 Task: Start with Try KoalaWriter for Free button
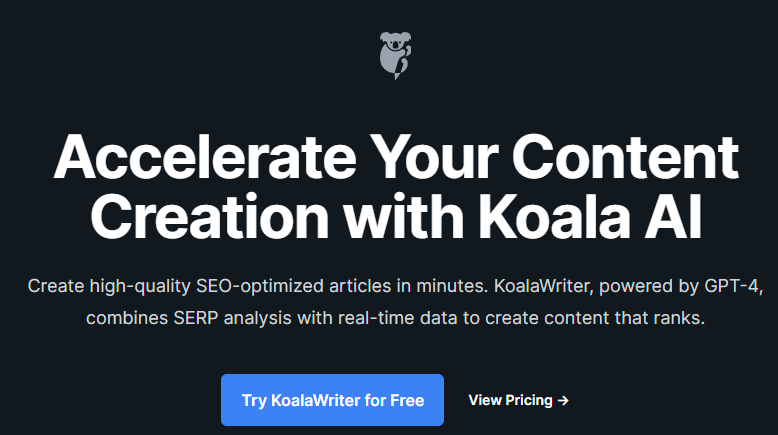click(332, 400)
